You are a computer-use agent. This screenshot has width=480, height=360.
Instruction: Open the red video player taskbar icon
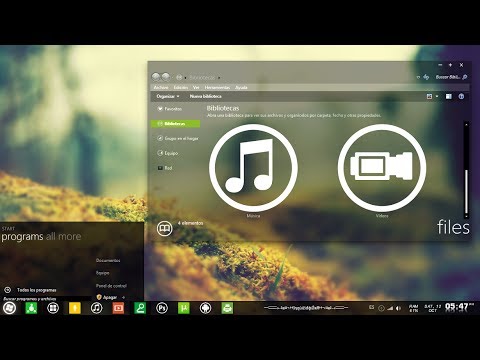(118, 308)
